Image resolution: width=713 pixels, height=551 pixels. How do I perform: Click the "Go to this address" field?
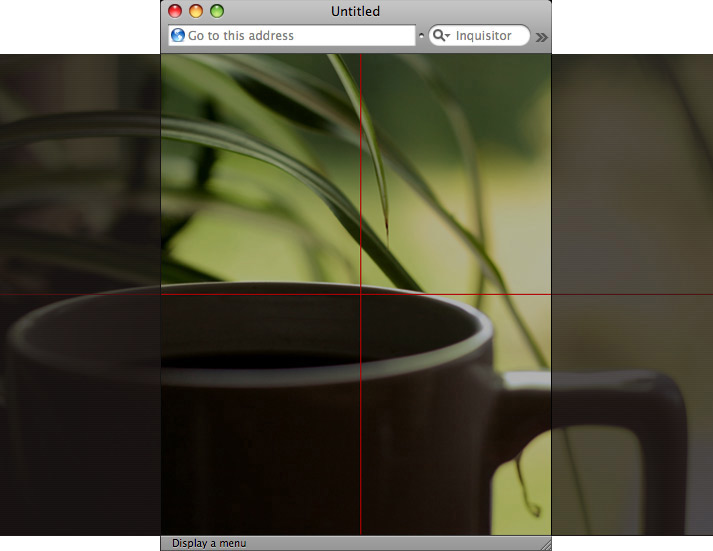coord(291,35)
